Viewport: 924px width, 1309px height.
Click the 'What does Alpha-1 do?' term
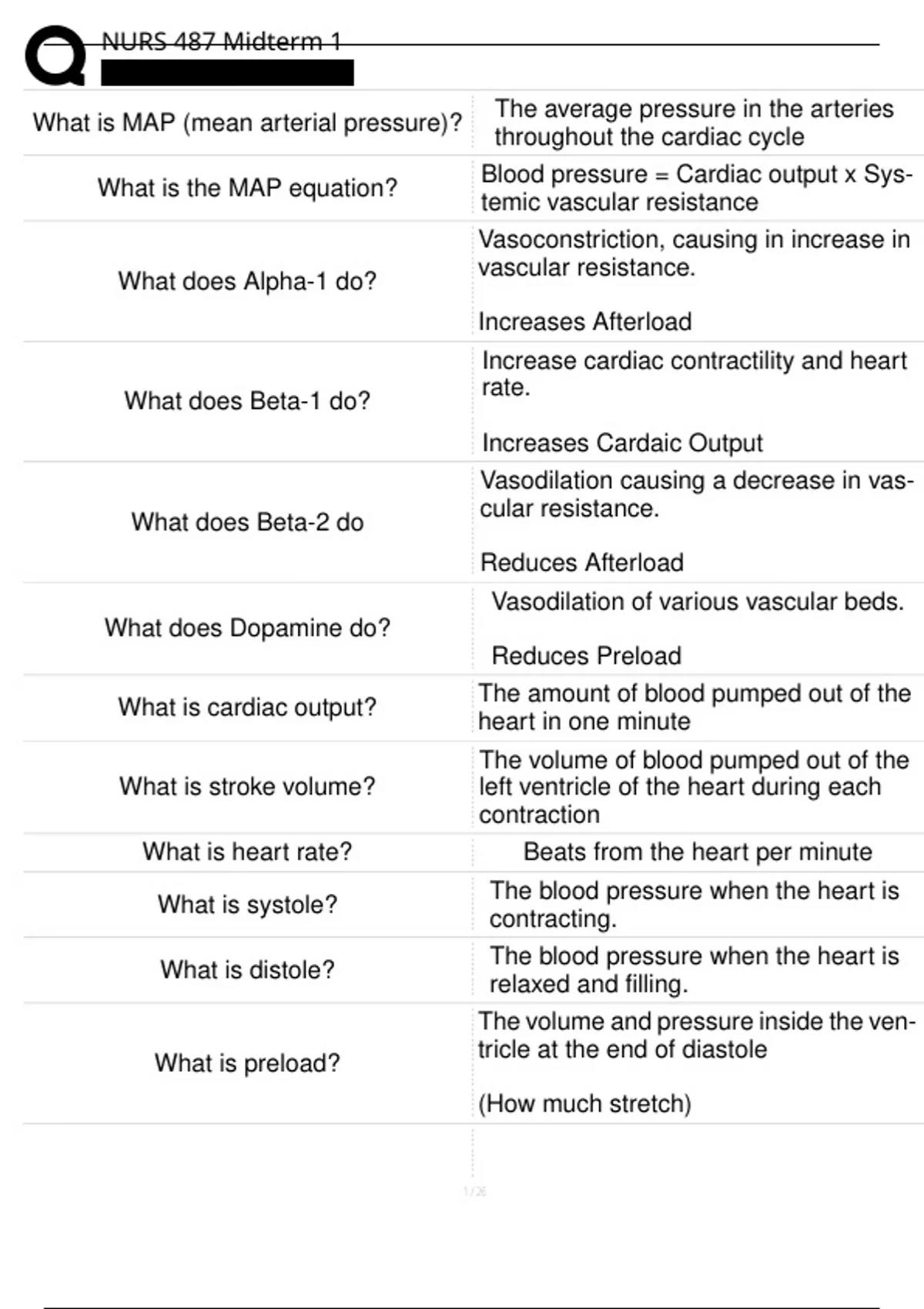pyautogui.click(x=247, y=281)
